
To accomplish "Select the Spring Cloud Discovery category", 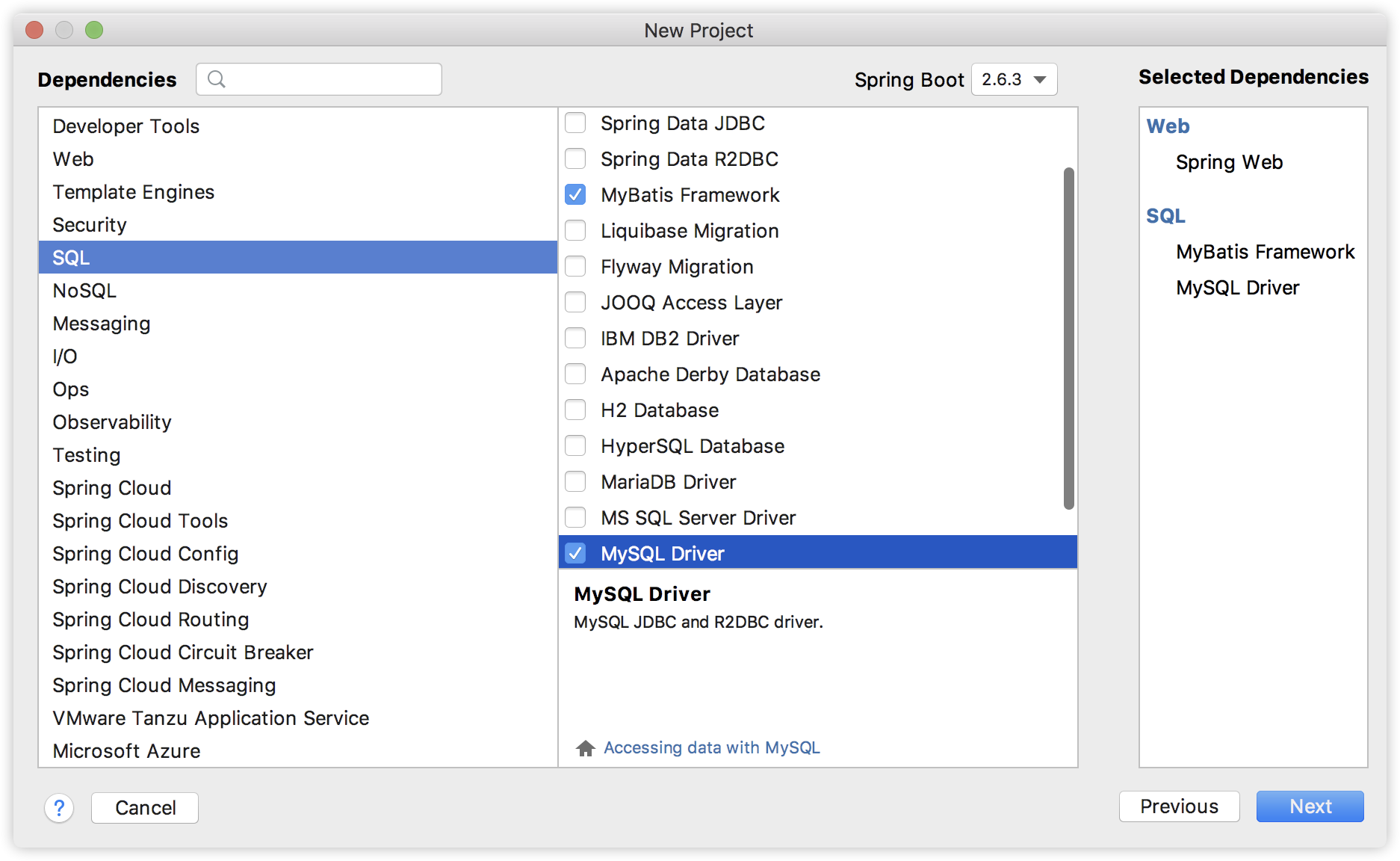I will point(159,587).
